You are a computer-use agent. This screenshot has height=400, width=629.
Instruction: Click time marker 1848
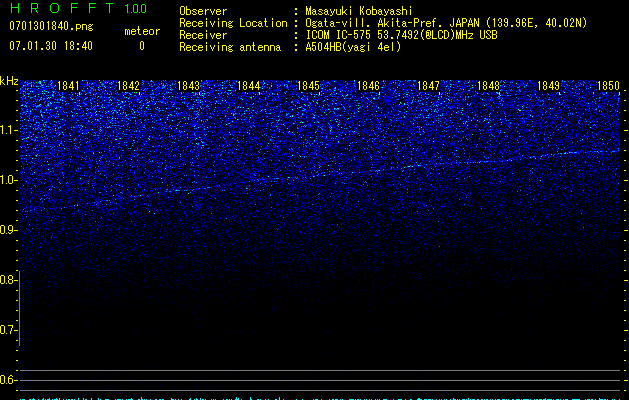pyautogui.click(x=489, y=86)
